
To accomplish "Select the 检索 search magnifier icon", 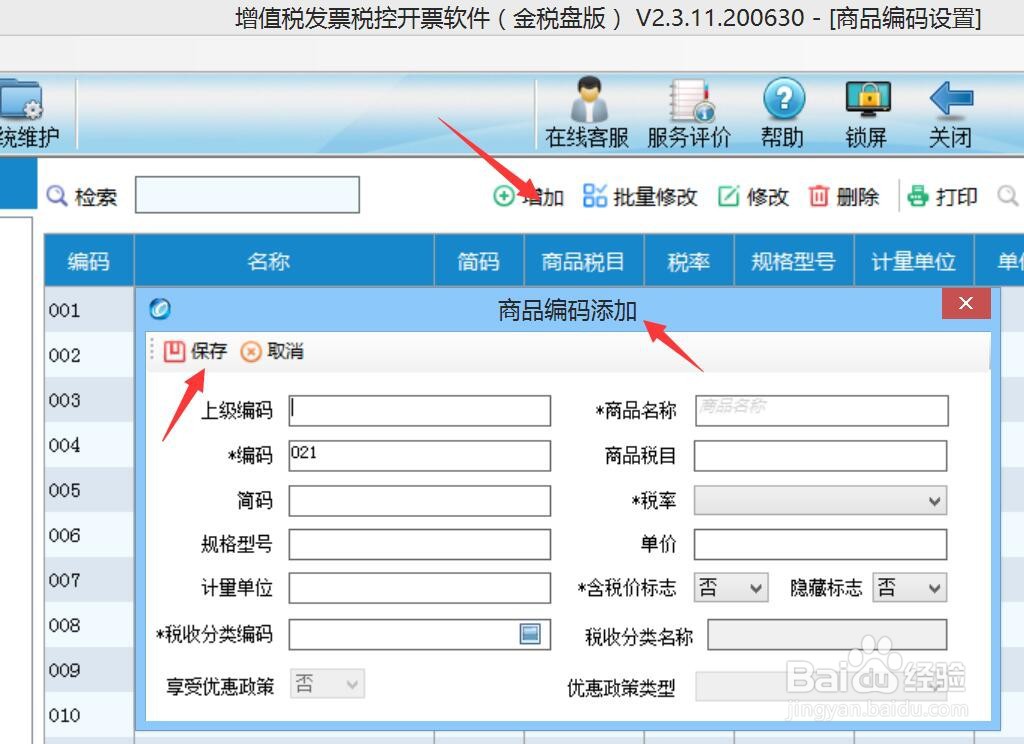I will click(58, 196).
